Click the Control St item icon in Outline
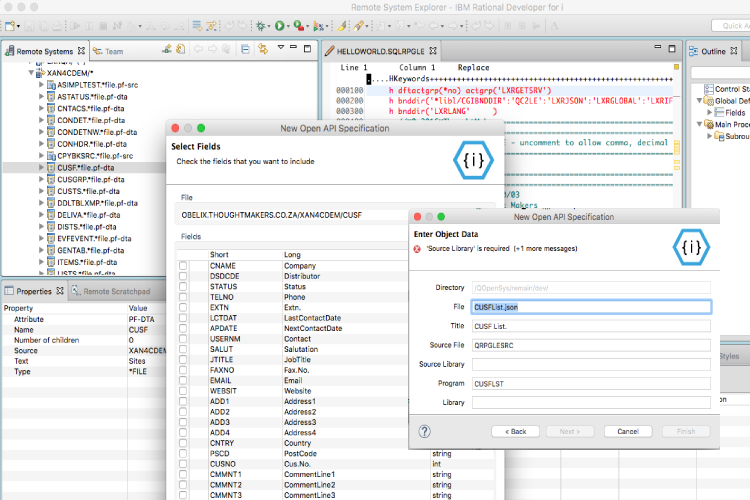750x500 pixels. (708, 89)
